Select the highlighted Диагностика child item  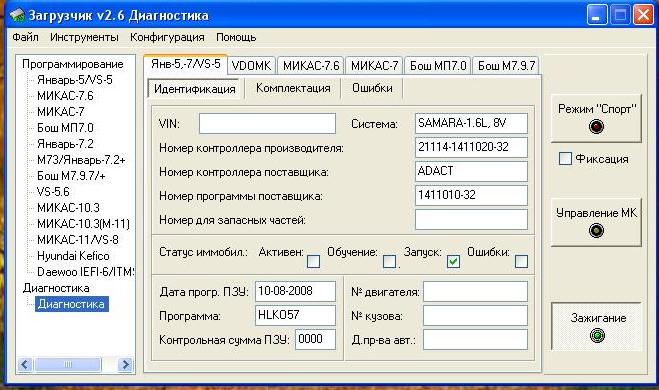[71, 304]
